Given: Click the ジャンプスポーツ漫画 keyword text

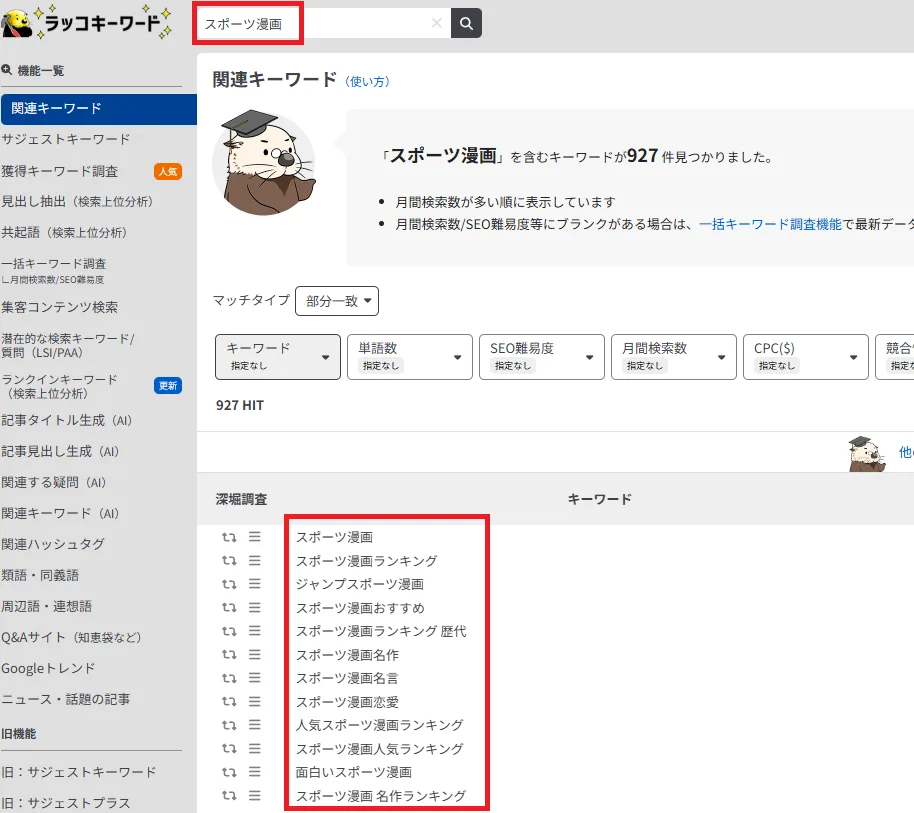Looking at the screenshot, I should [x=360, y=584].
